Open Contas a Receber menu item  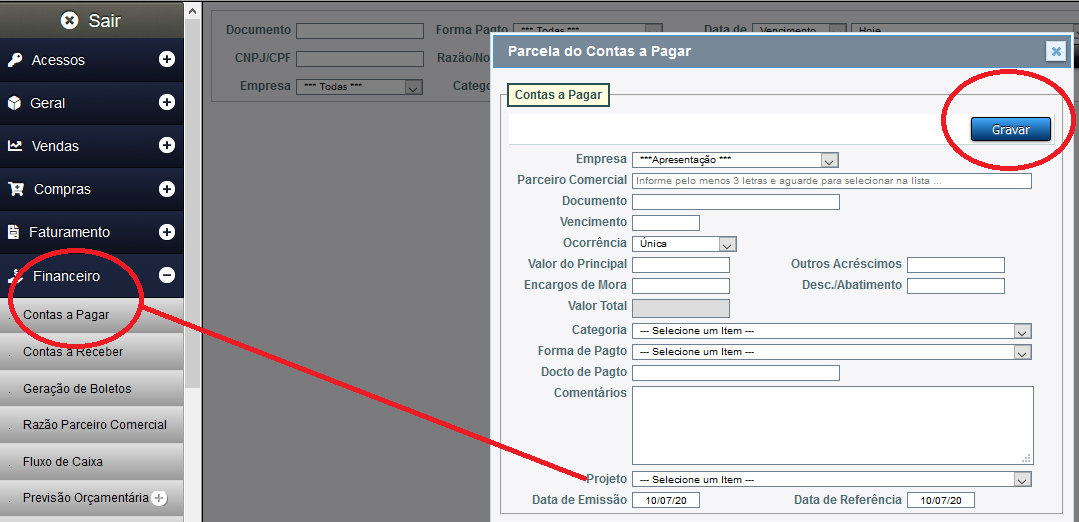pos(73,351)
